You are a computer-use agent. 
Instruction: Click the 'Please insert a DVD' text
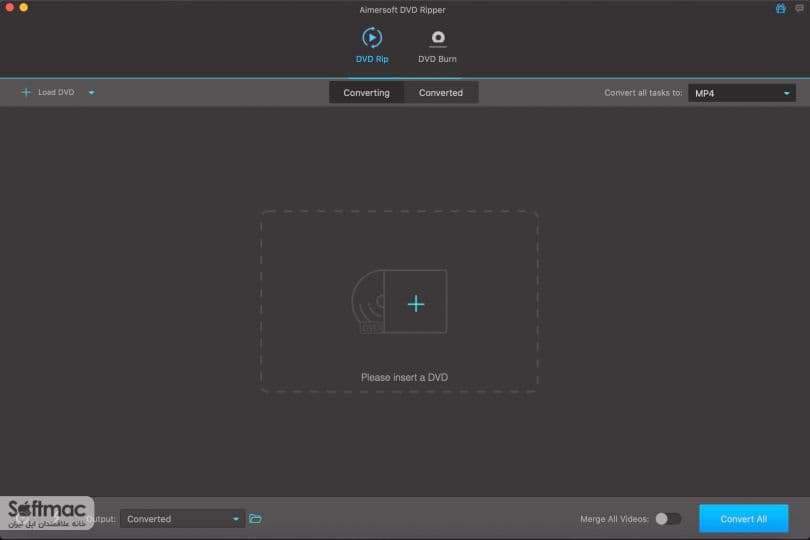coord(404,377)
